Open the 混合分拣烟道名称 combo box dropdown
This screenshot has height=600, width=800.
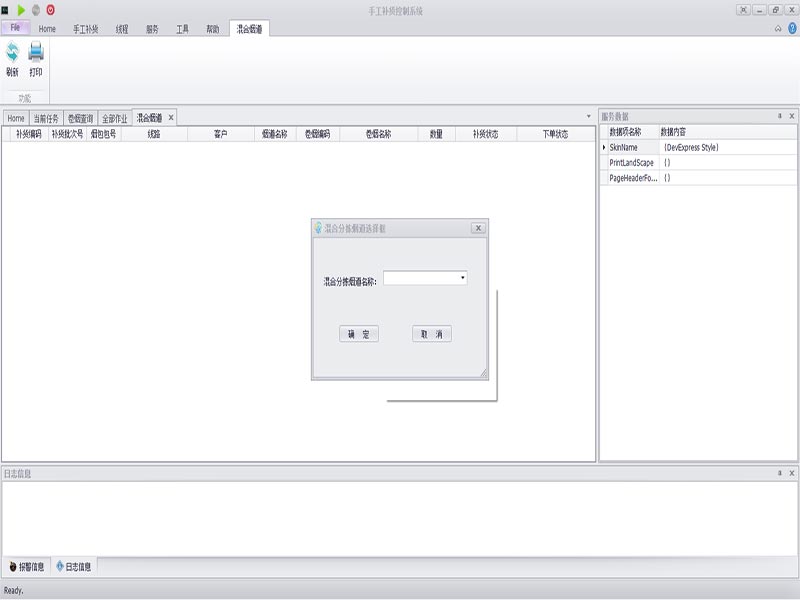(x=462, y=278)
